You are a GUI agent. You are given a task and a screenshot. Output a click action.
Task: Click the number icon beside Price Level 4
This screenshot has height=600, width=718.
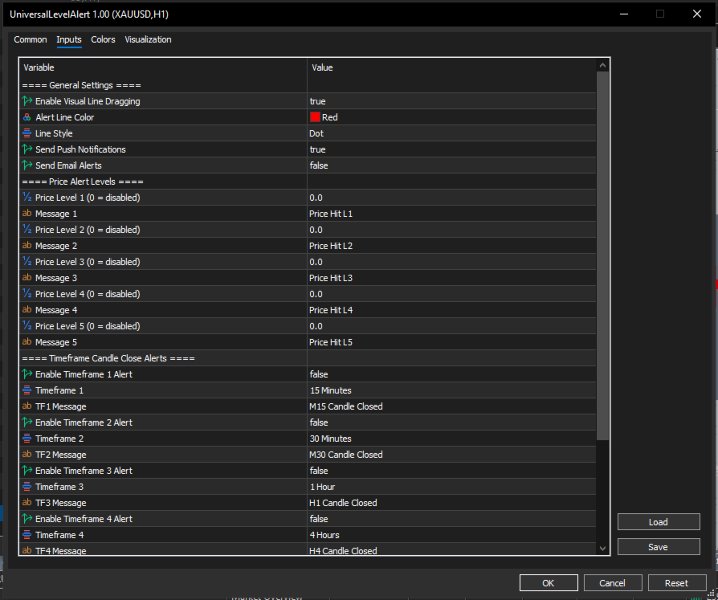(x=27, y=294)
